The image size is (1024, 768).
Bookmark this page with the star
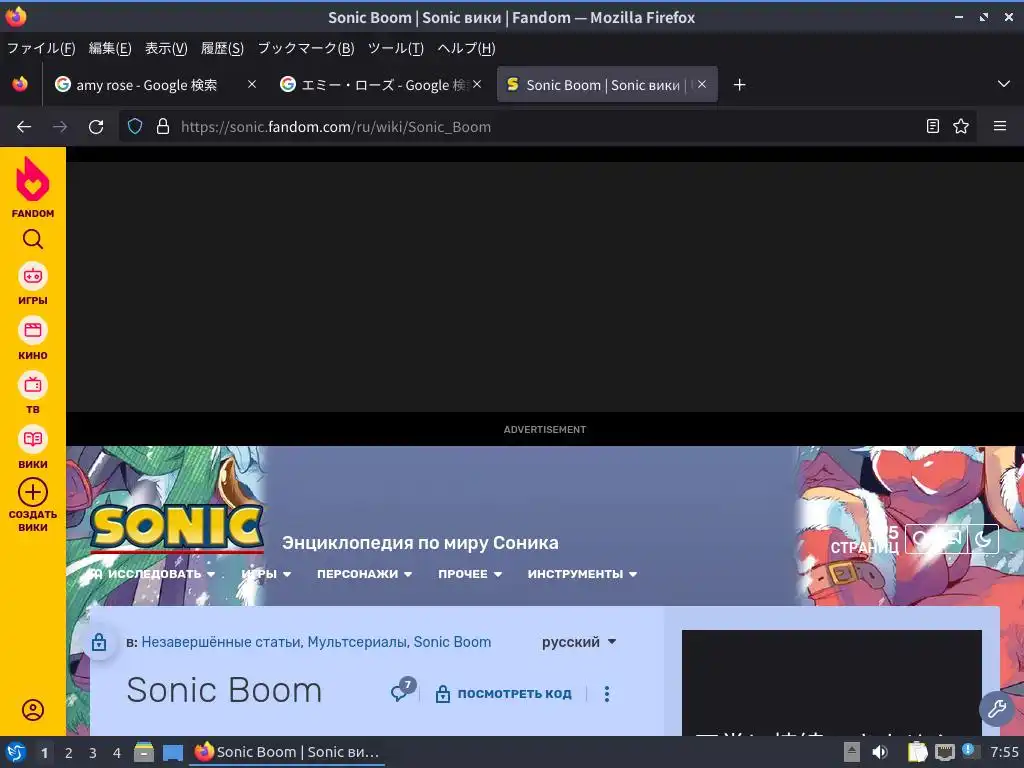click(961, 126)
